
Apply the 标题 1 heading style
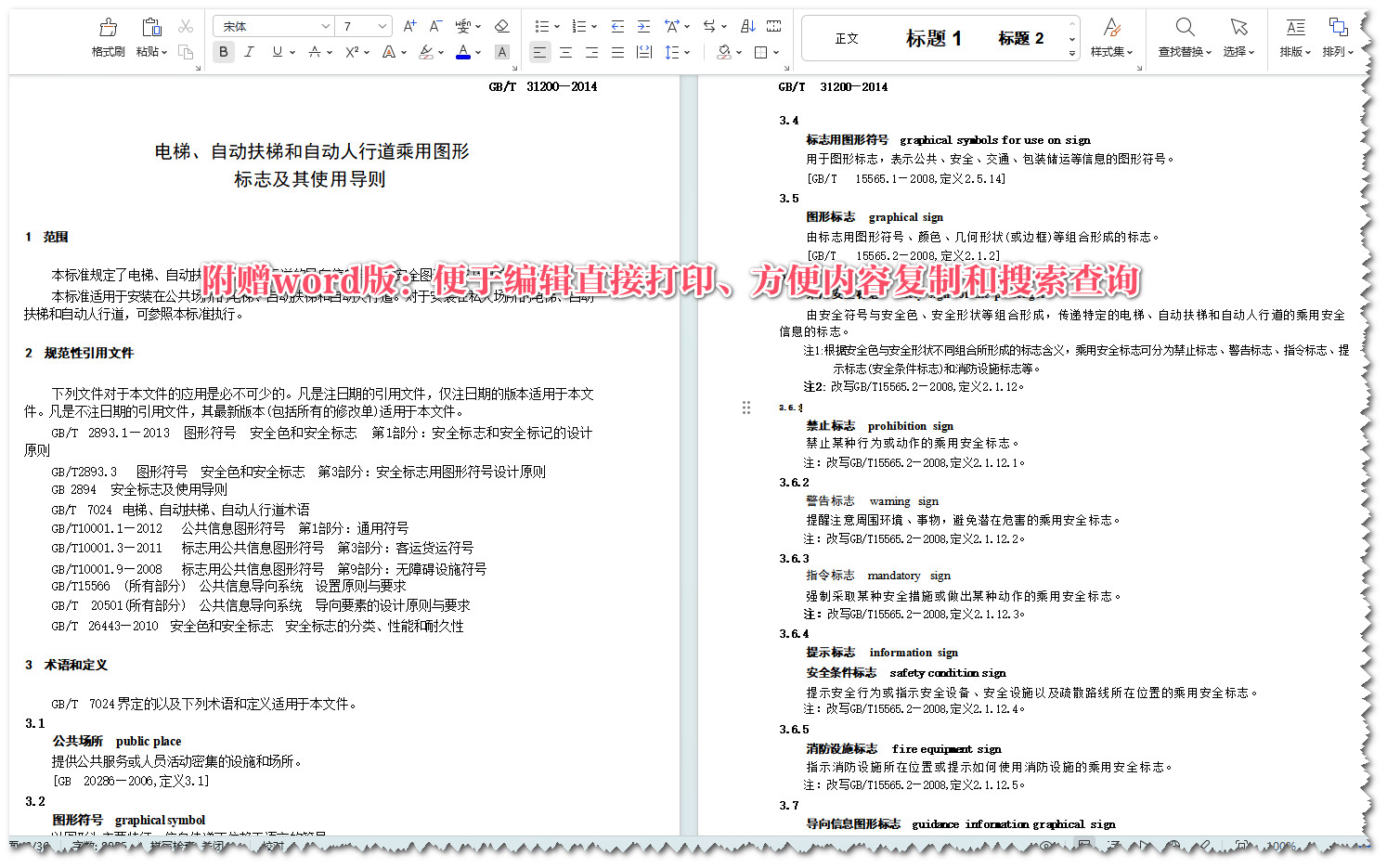[x=932, y=37]
